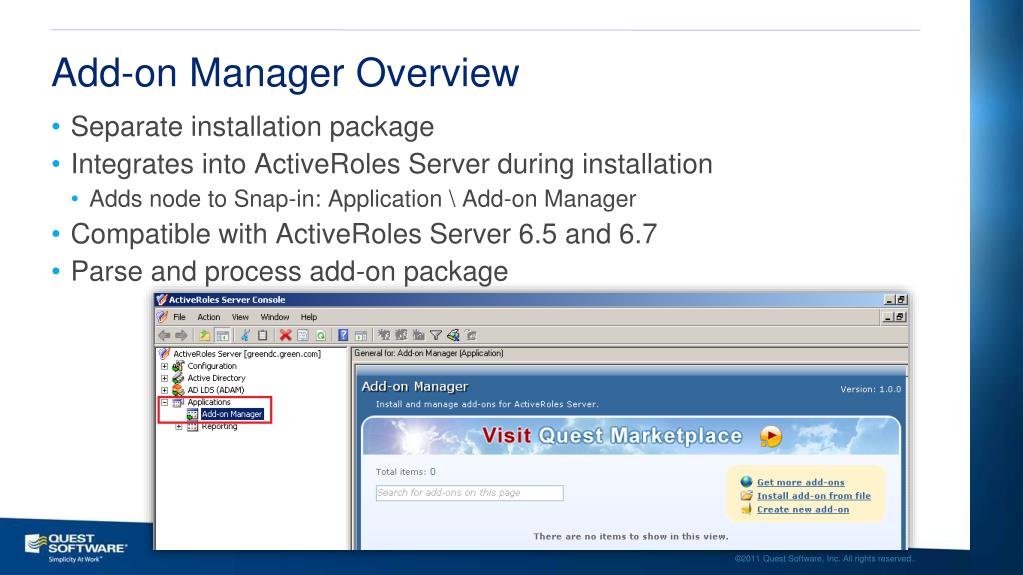Select the AD LDS (ADAM) tree item label
The height and width of the screenshot is (575, 1023).
click(x=216, y=390)
